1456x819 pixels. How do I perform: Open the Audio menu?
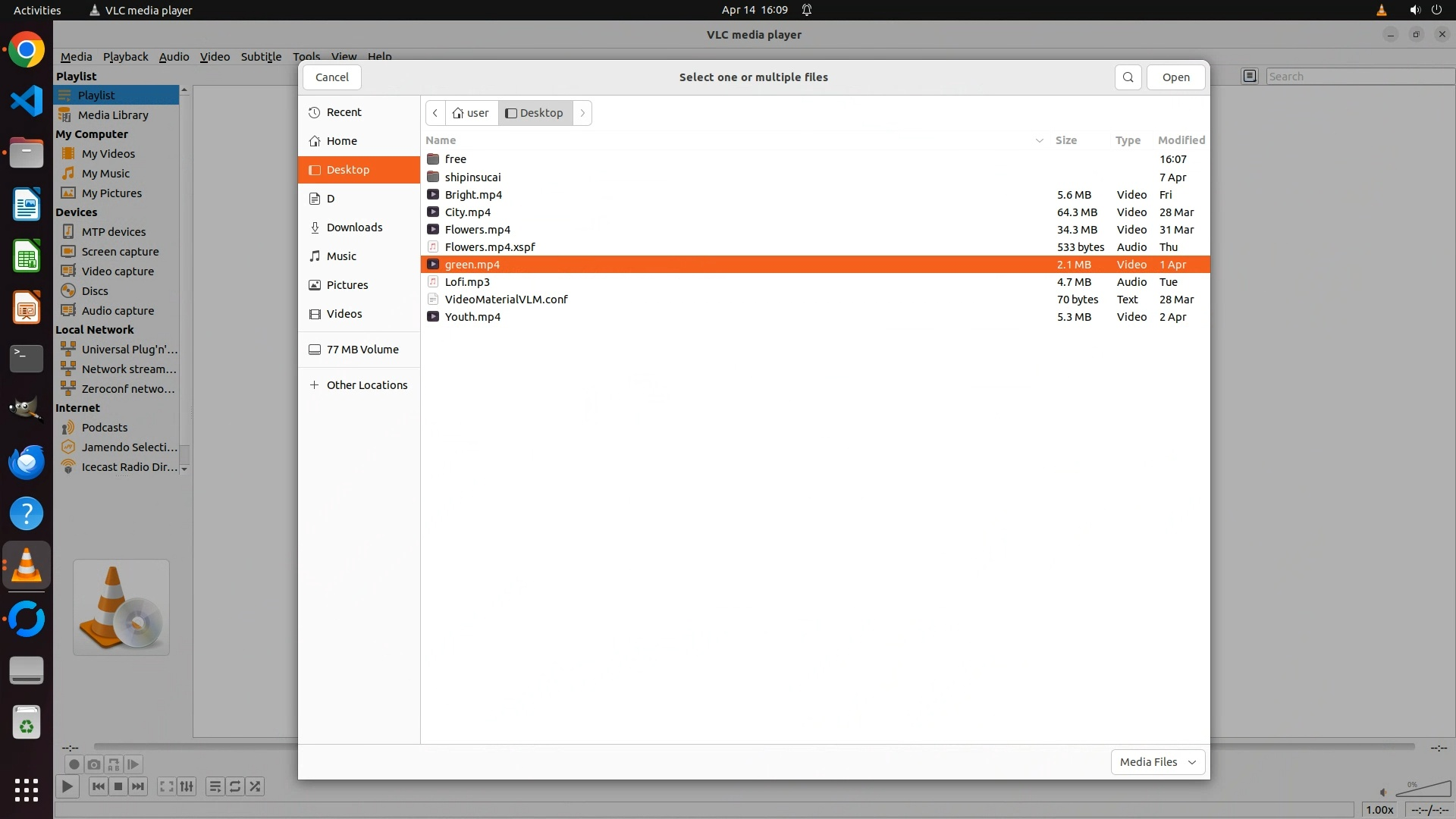click(174, 57)
